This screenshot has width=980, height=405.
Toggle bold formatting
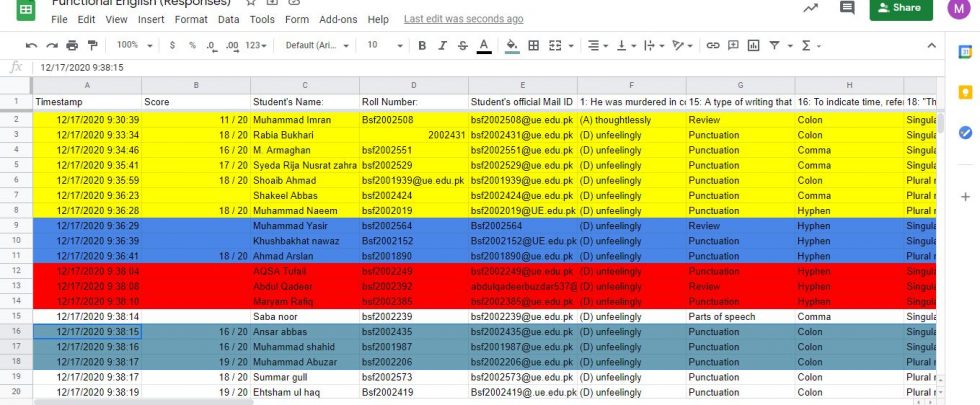tap(422, 46)
